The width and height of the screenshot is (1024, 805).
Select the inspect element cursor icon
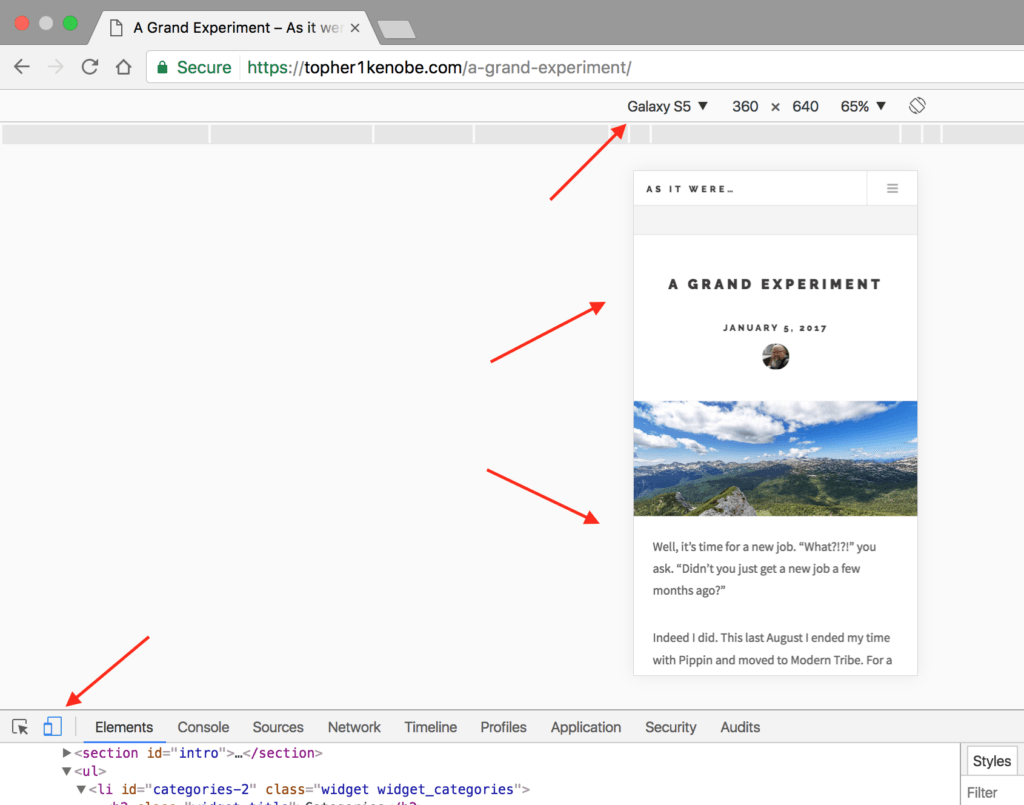(20, 727)
